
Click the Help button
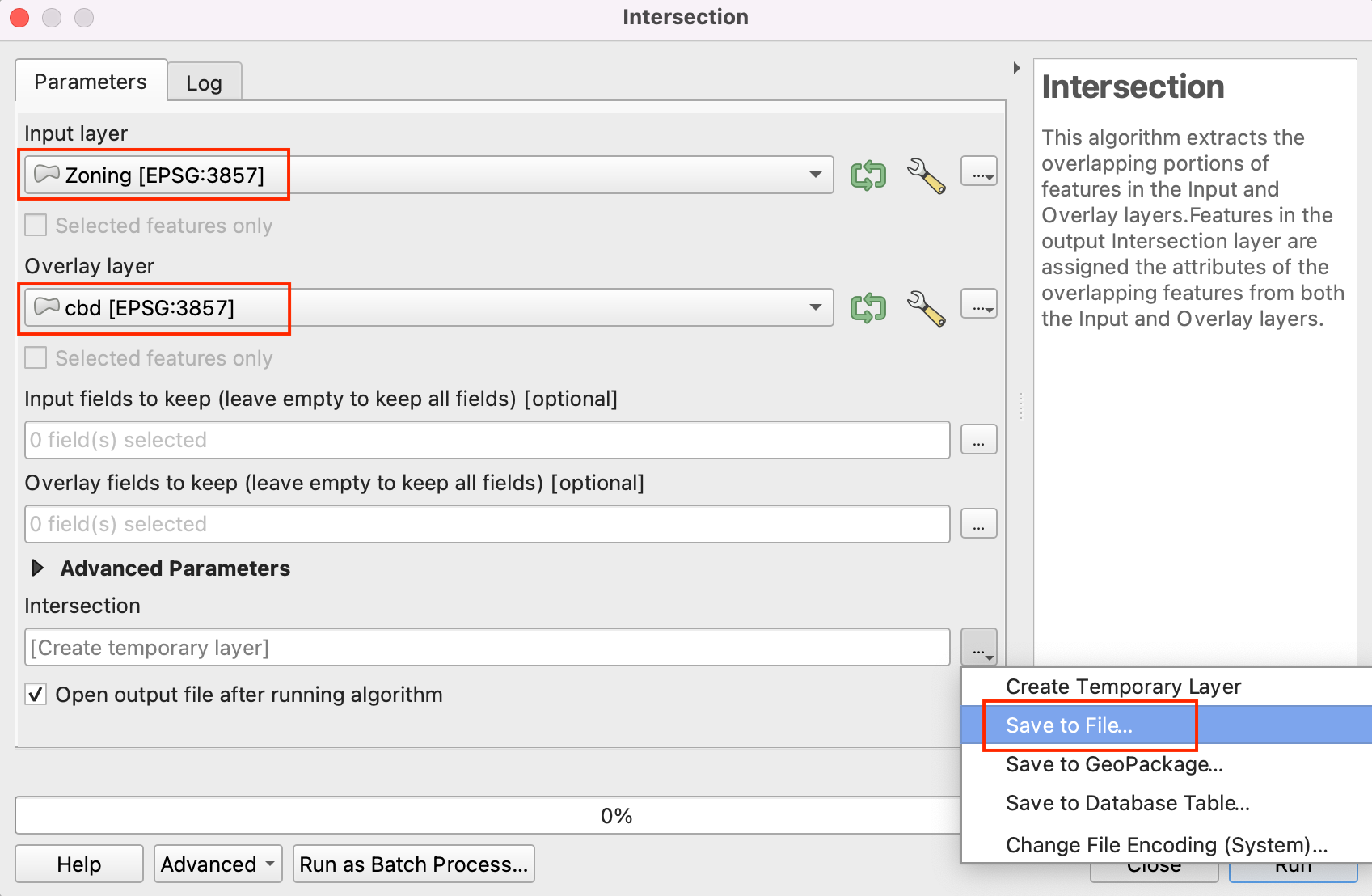click(x=78, y=864)
